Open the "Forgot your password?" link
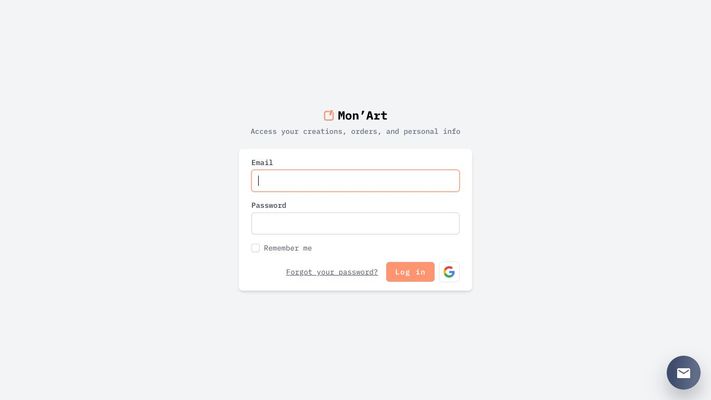711x400 pixels. 332,272
